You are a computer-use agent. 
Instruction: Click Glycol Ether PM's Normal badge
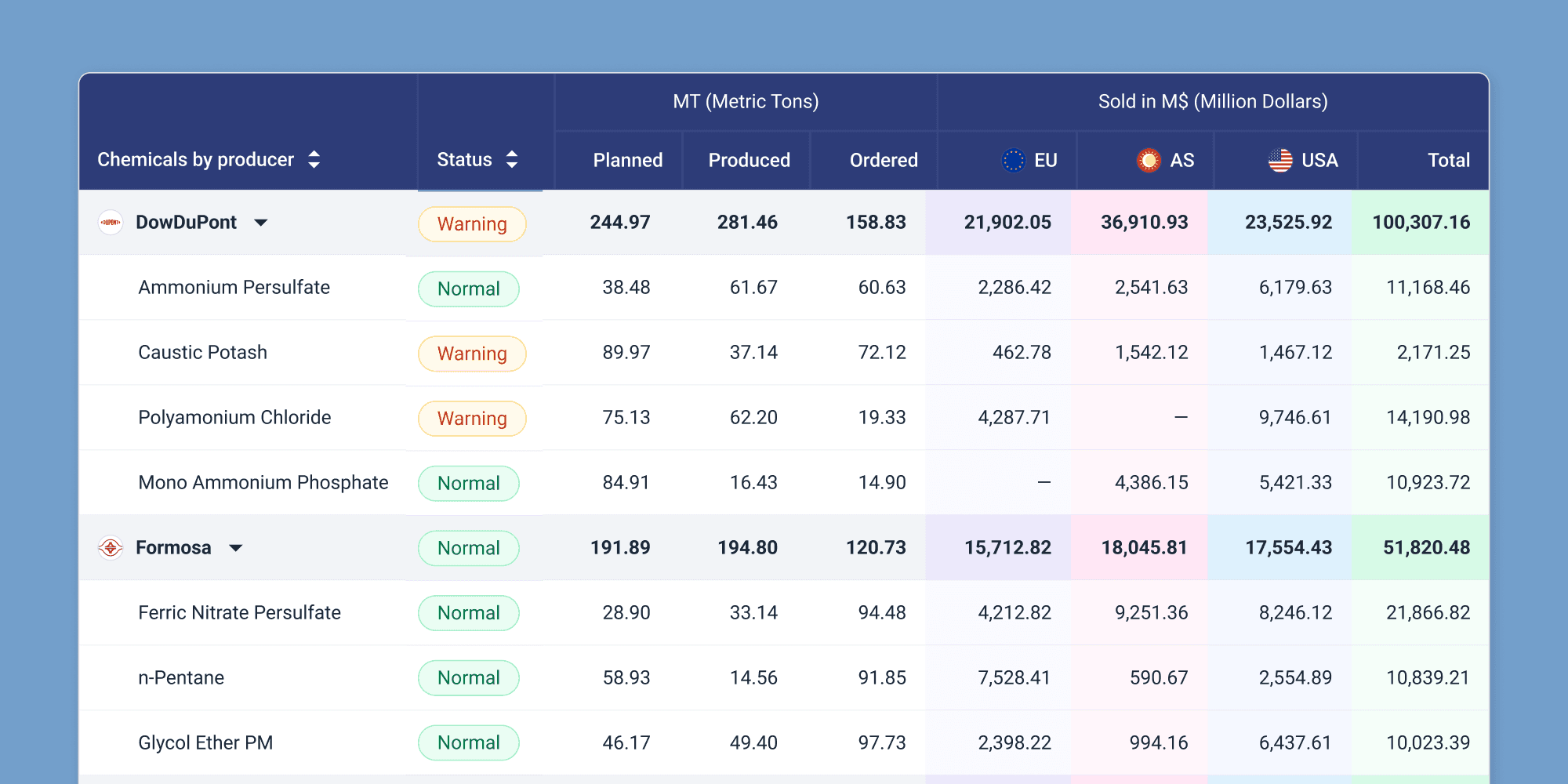469,742
